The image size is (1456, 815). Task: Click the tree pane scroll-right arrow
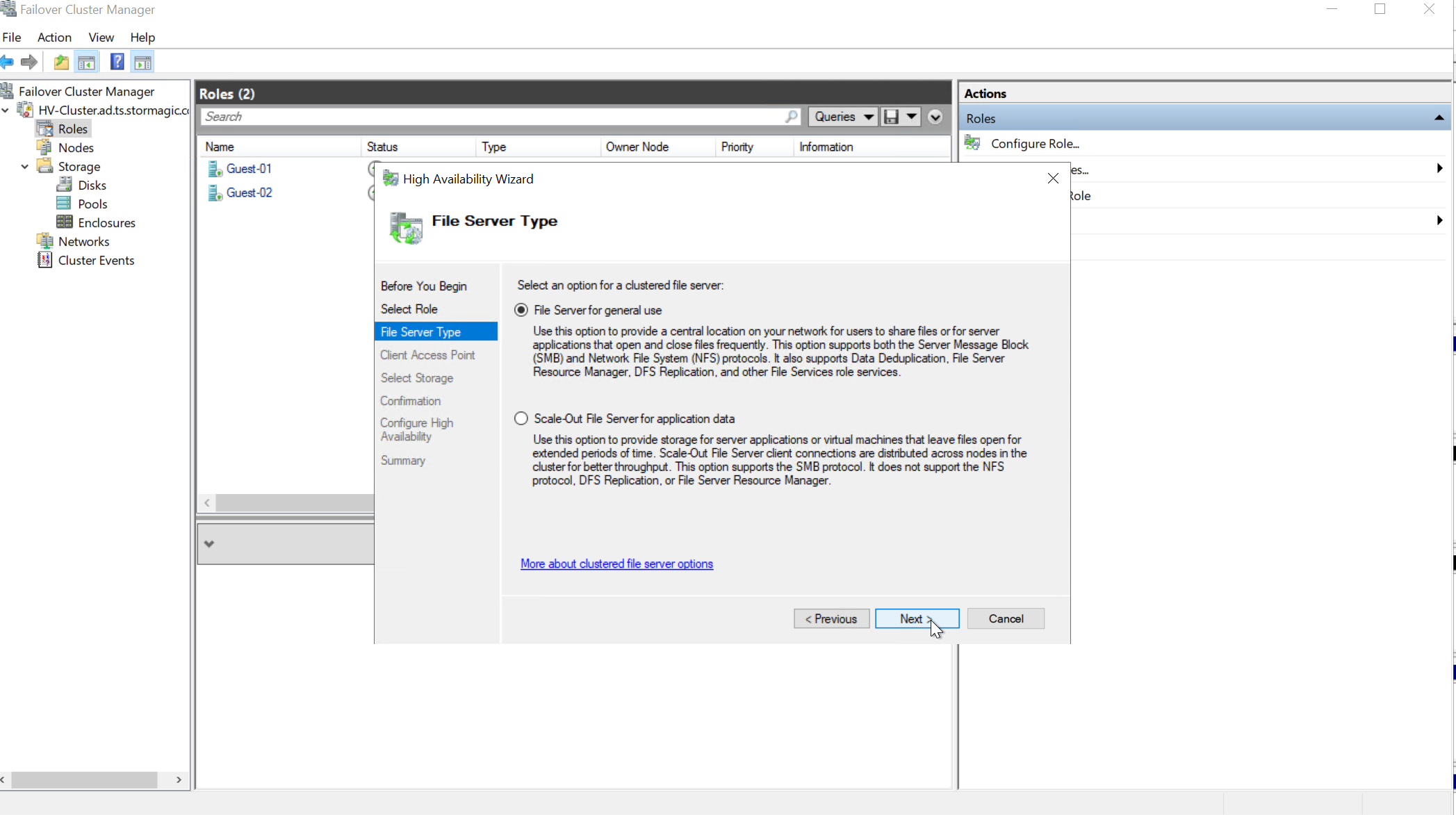pyautogui.click(x=179, y=780)
